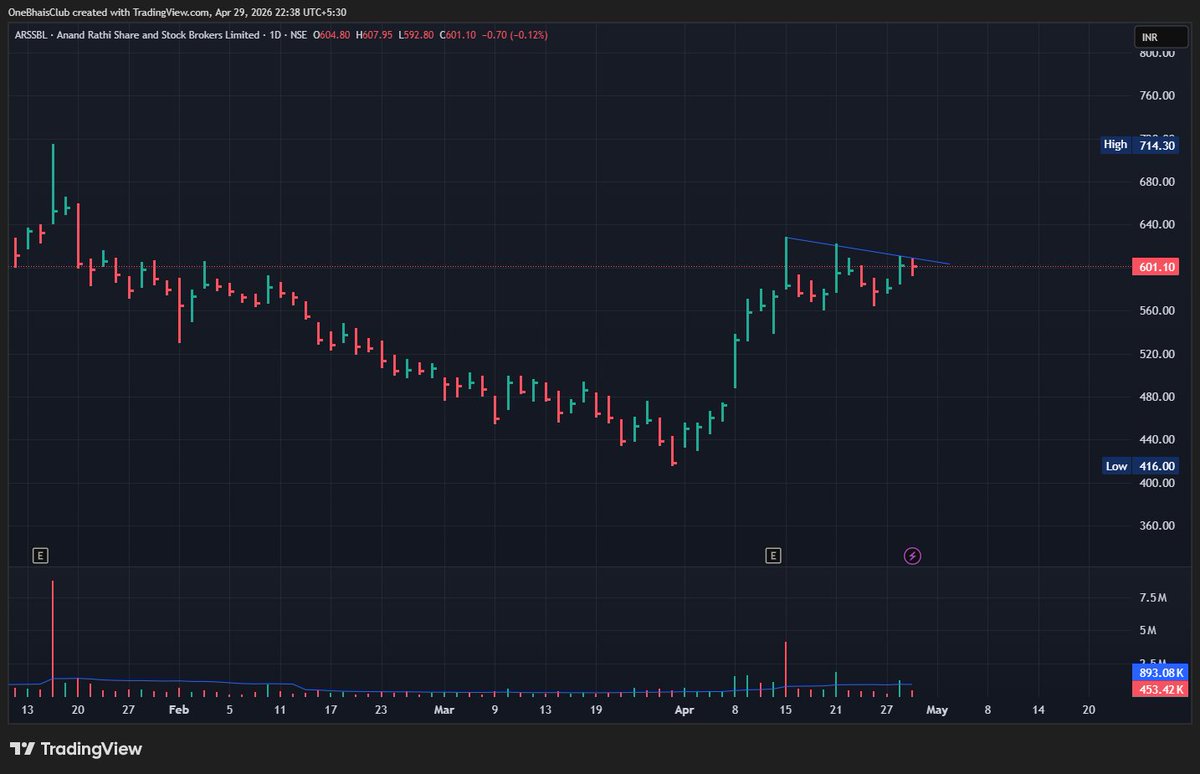
Task: Click the current price 601.10 label
Action: point(1157,267)
